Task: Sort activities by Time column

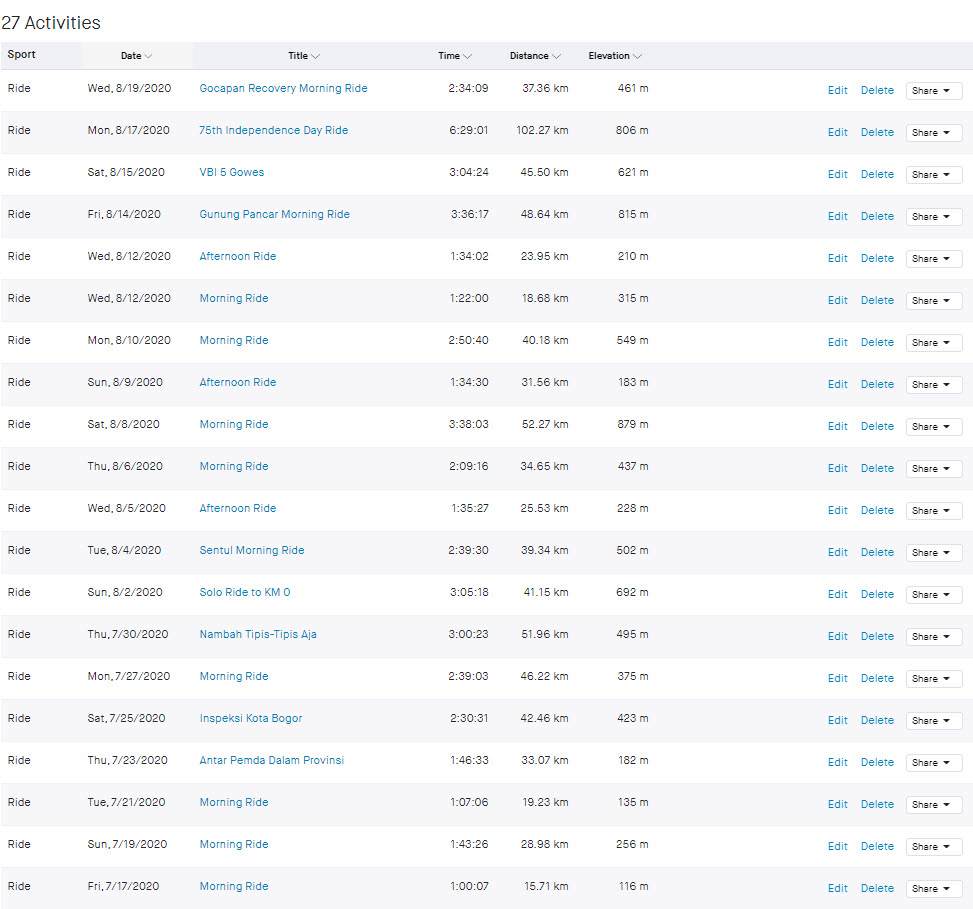Action: (454, 56)
